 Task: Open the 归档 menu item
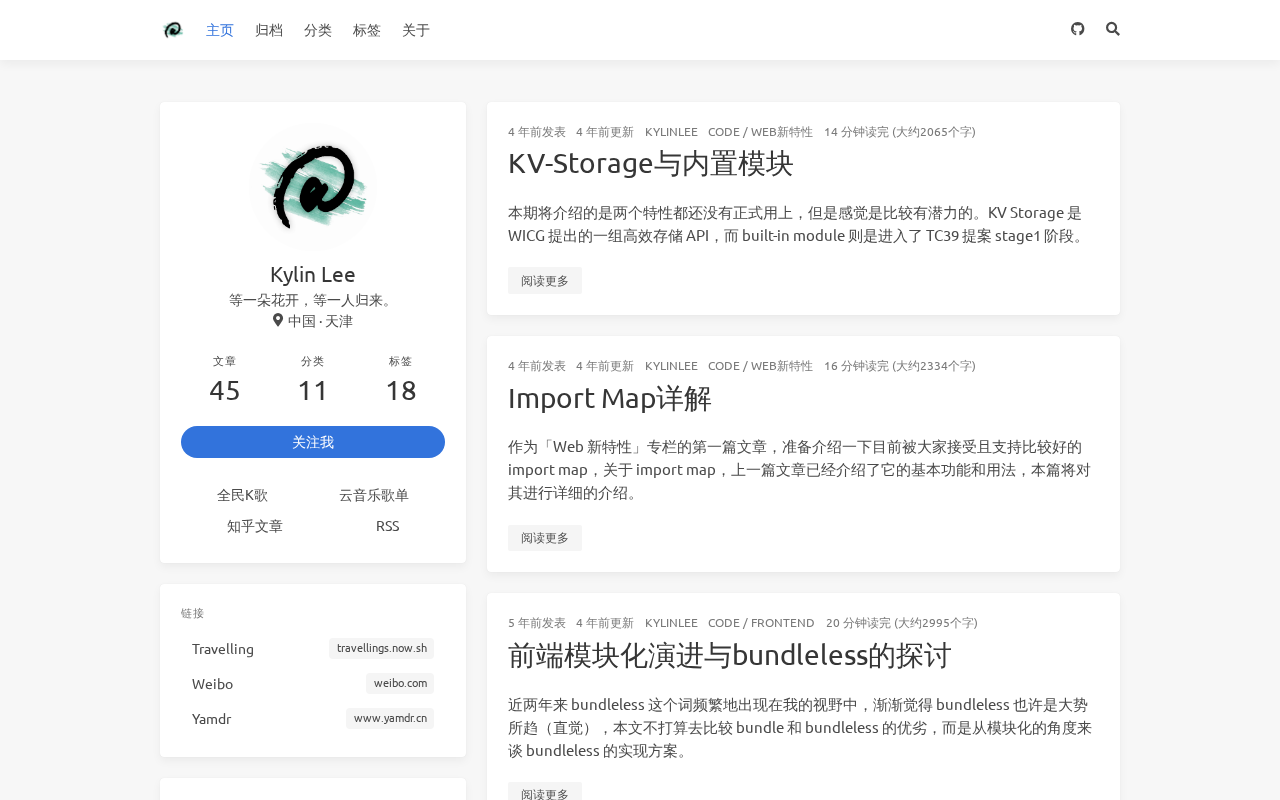click(269, 30)
